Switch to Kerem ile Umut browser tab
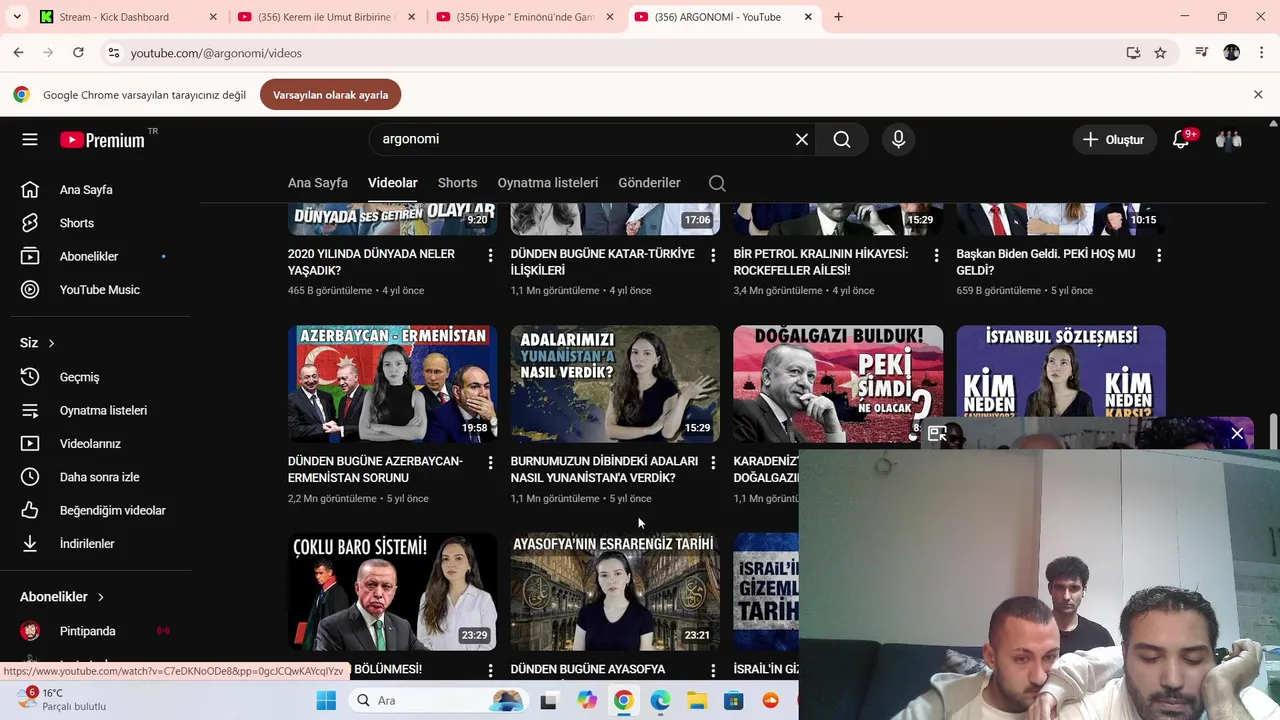The width and height of the screenshot is (1280, 720). pos(326,17)
